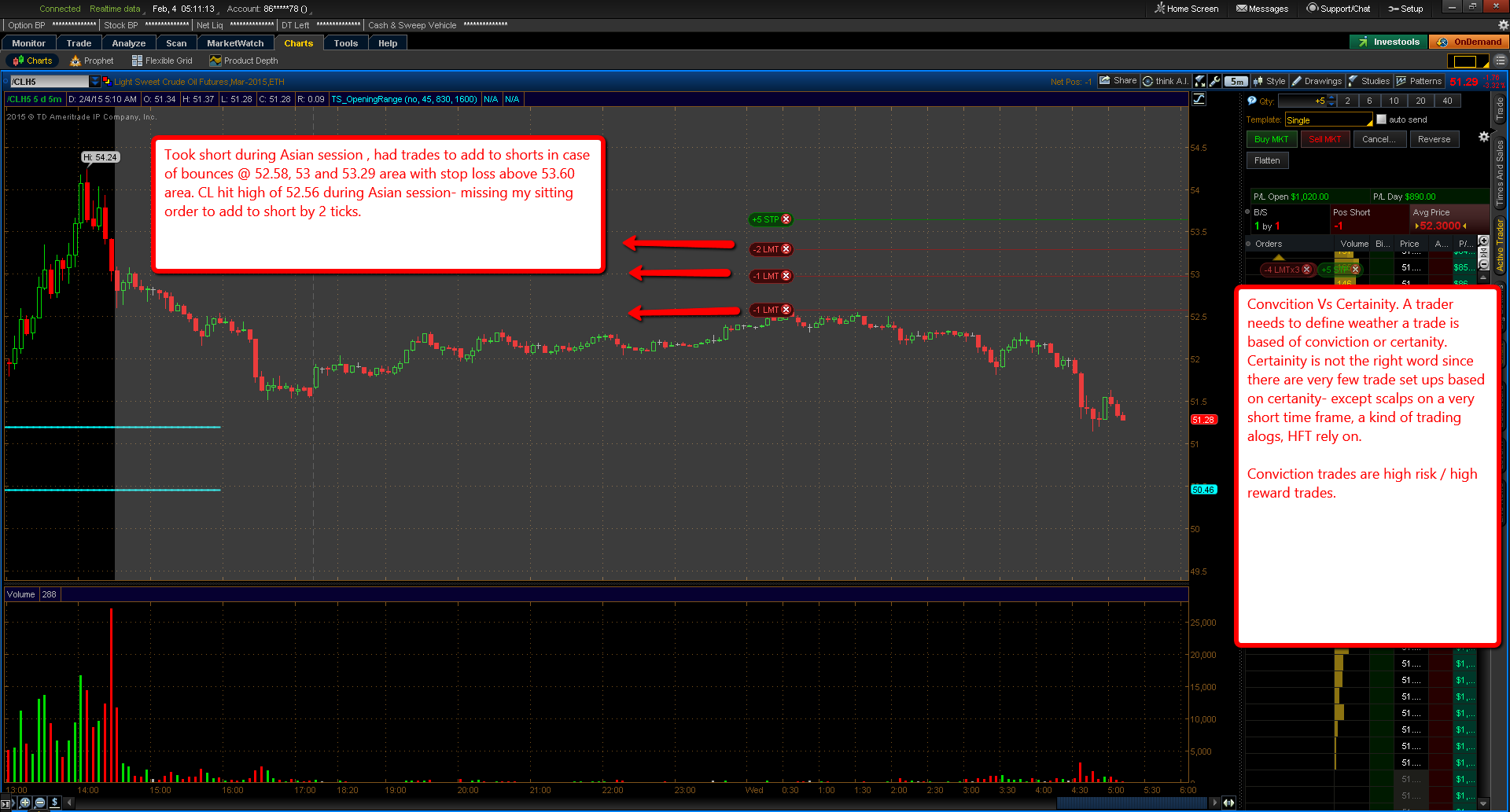
Task: Zoom in the price ladder
Action: [1483, 241]
